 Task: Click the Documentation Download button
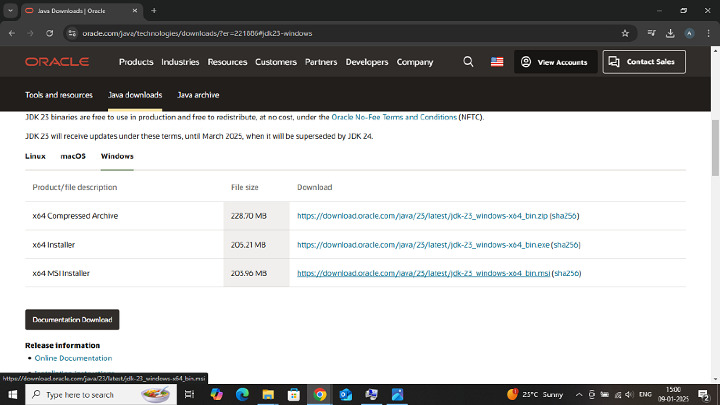(x=72, y=320)
